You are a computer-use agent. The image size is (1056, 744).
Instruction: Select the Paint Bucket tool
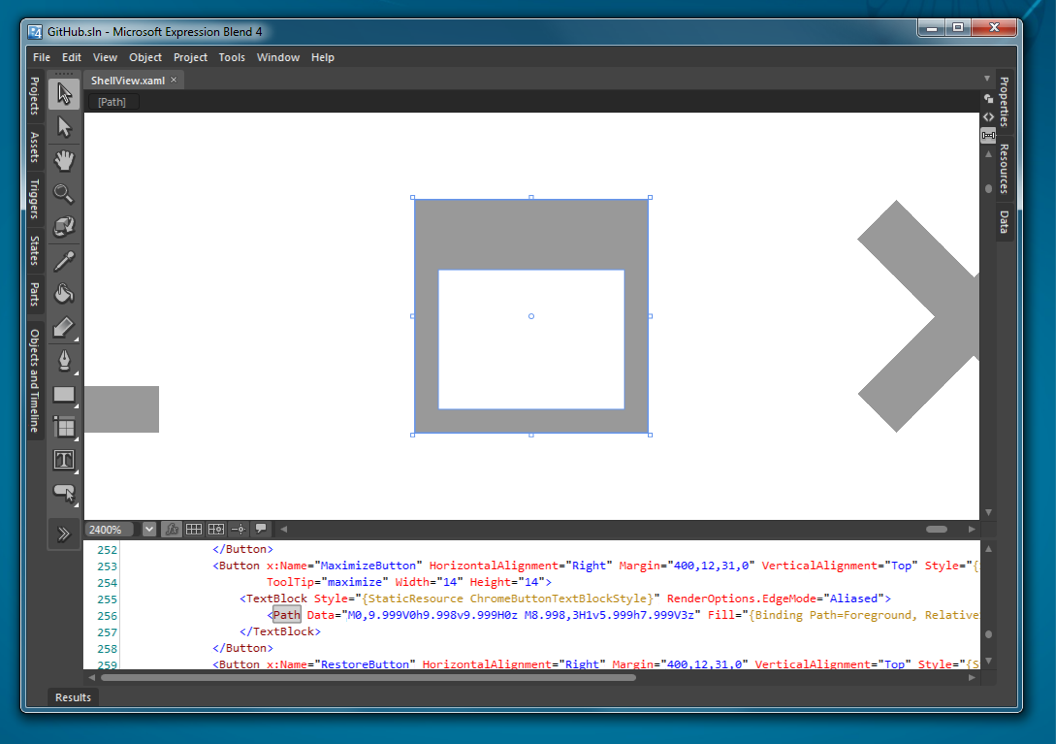(x=65, y=293)
